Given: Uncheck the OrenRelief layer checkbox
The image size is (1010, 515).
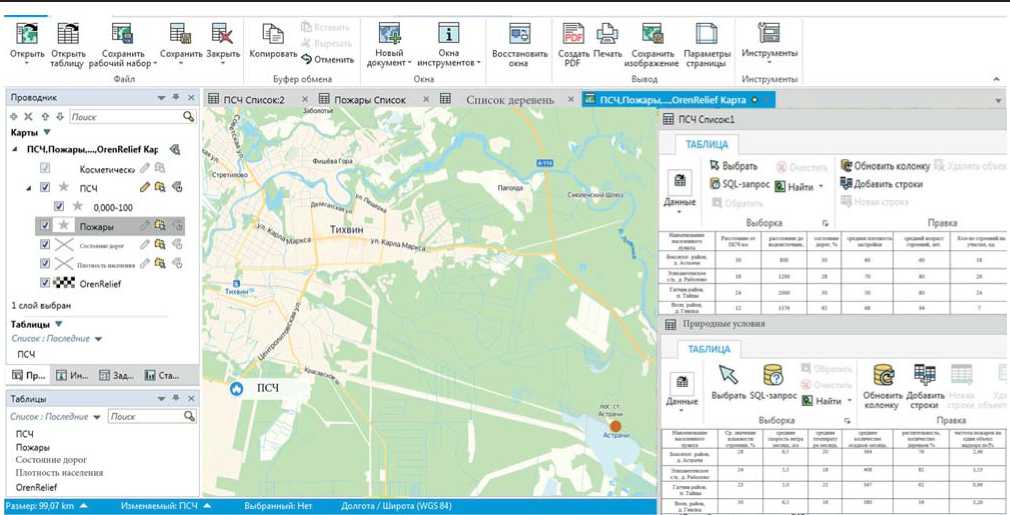Looking at the screenshot, I should pyautogui.click(x=45, y=282).
